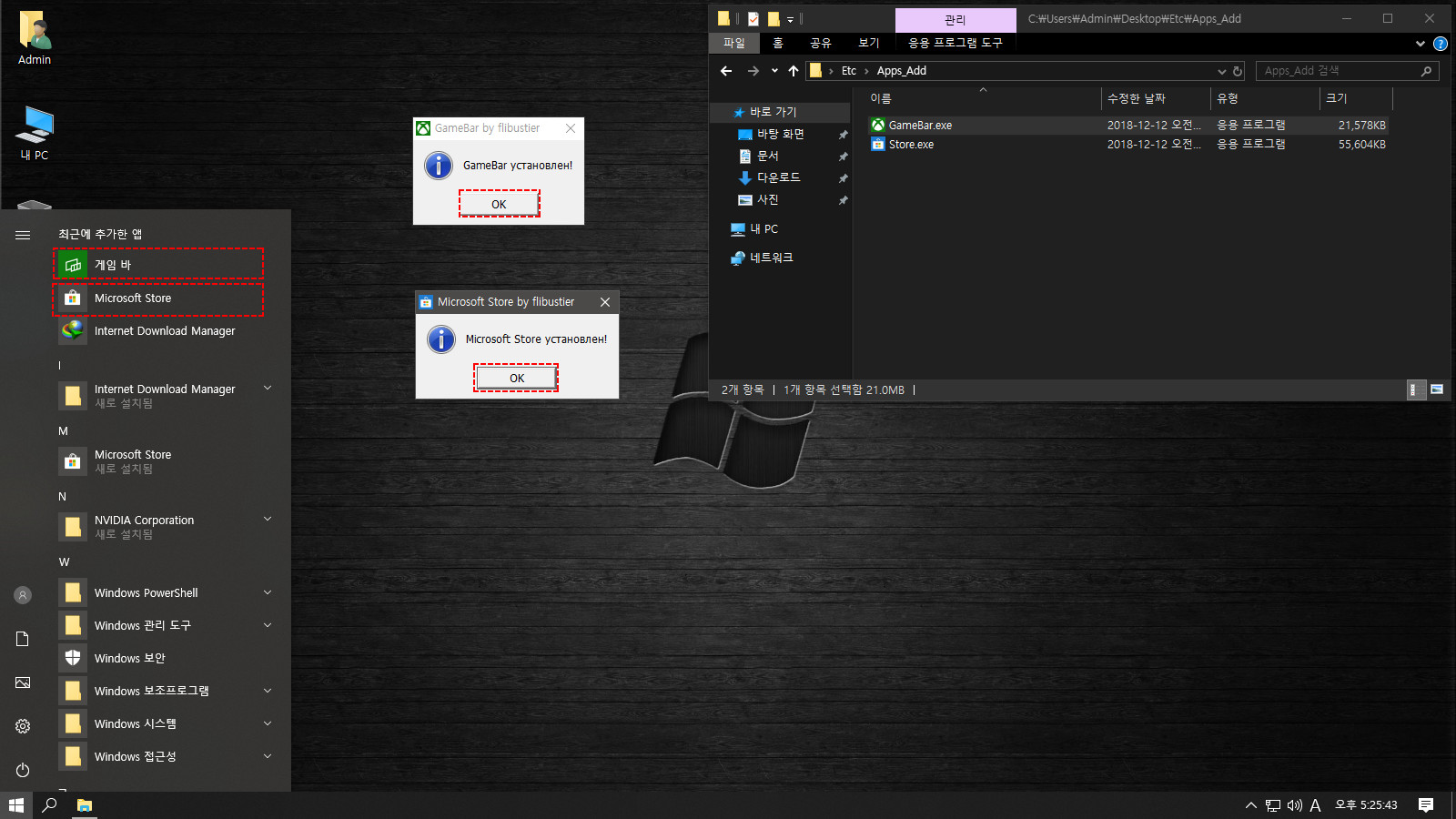Expand the Explorer ribbon chevron
1456x819 pixels.
click(1421, 44)
